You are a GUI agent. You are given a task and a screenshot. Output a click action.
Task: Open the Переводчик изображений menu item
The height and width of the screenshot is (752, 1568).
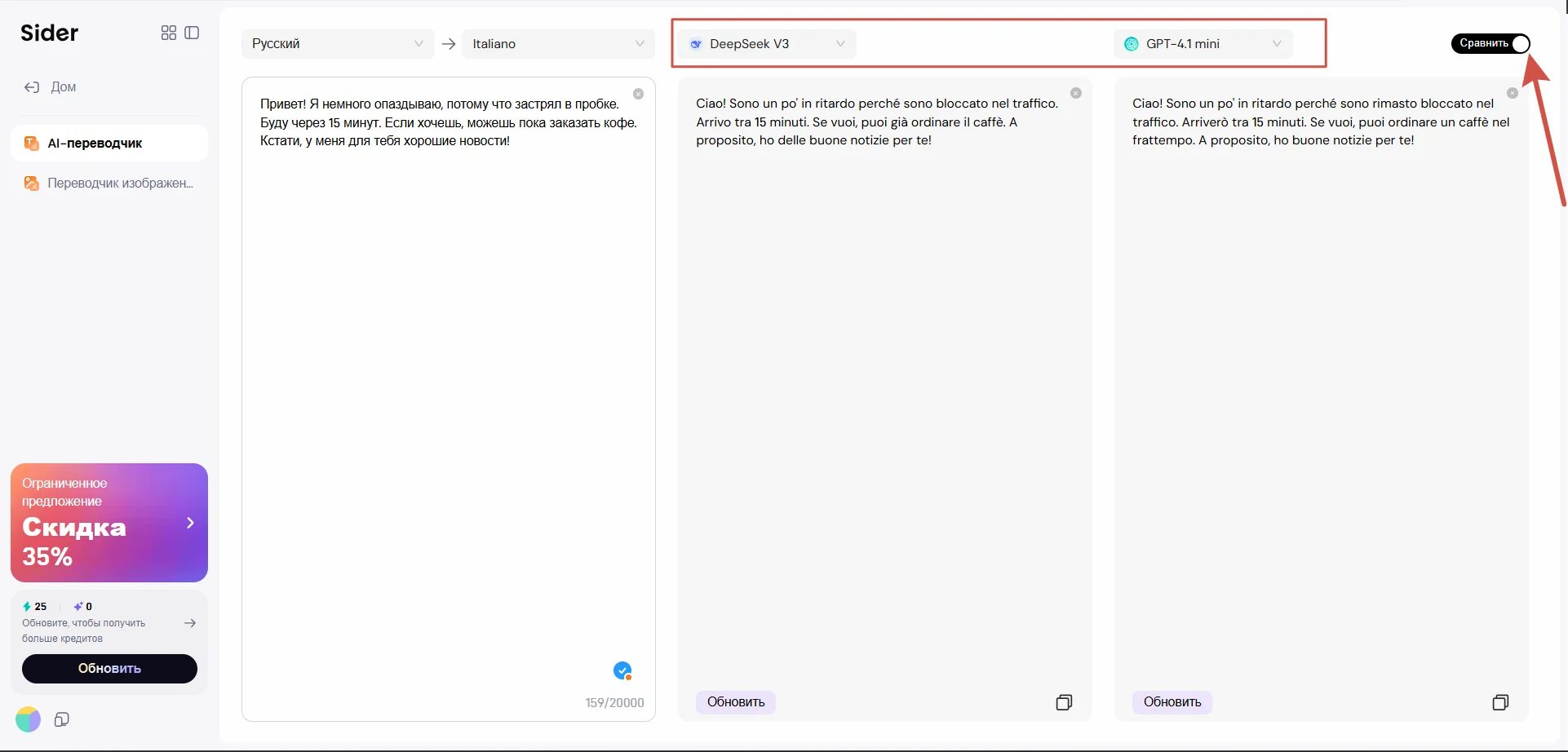click(109, 184)
